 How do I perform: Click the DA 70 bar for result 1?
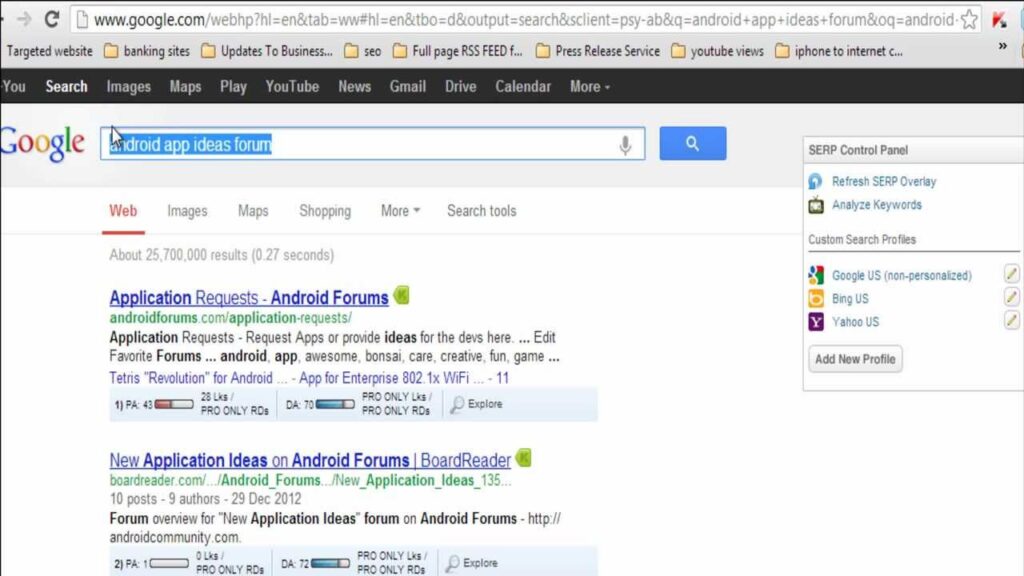(334, 404)
